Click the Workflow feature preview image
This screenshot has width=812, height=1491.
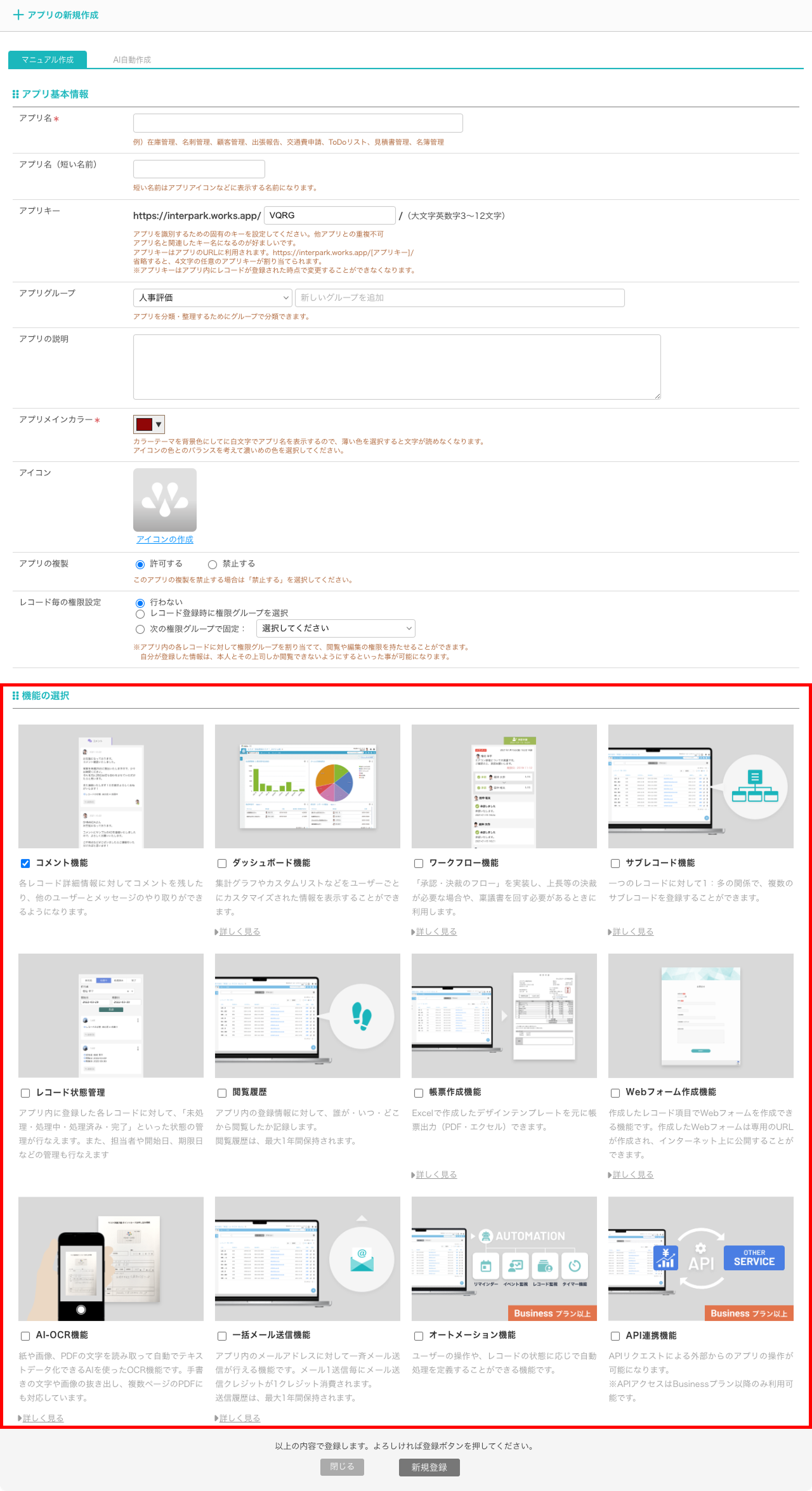point(504,786)
